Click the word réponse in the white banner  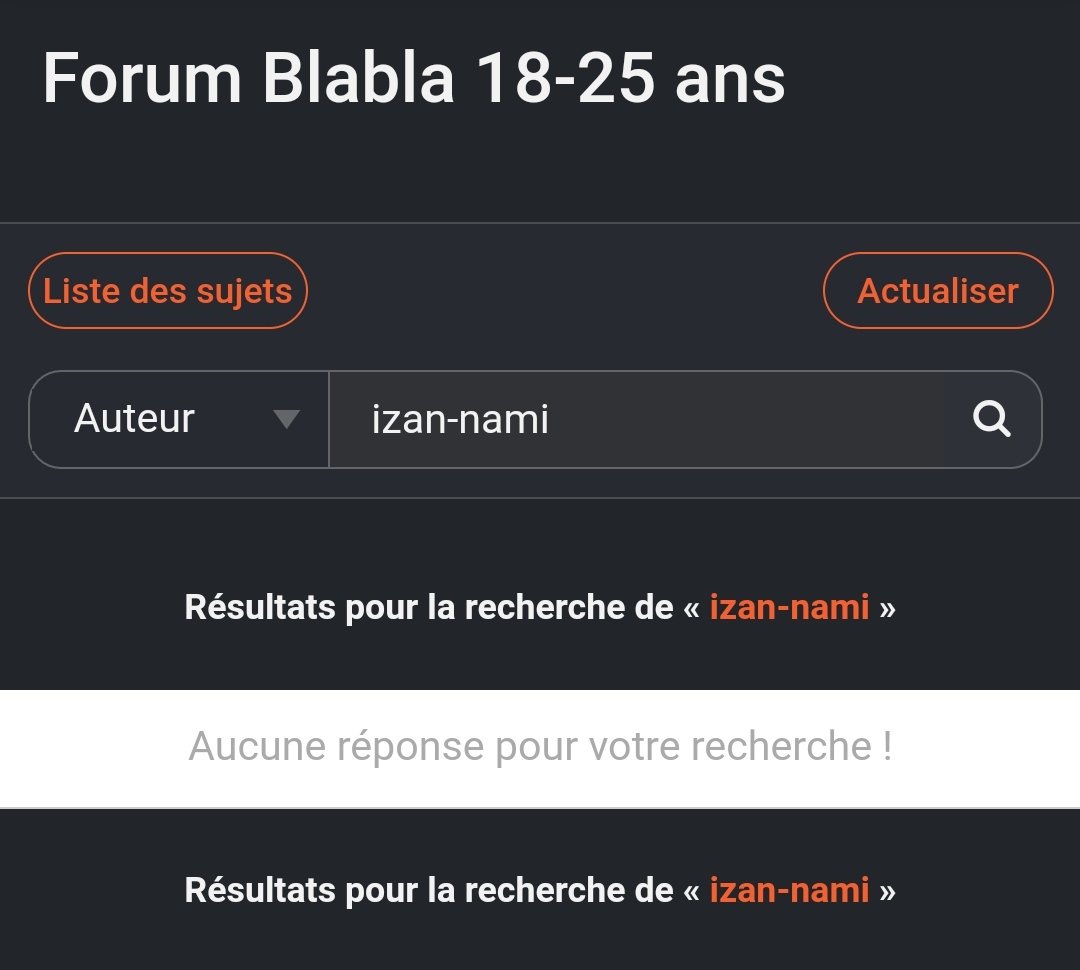pos(410,747)
